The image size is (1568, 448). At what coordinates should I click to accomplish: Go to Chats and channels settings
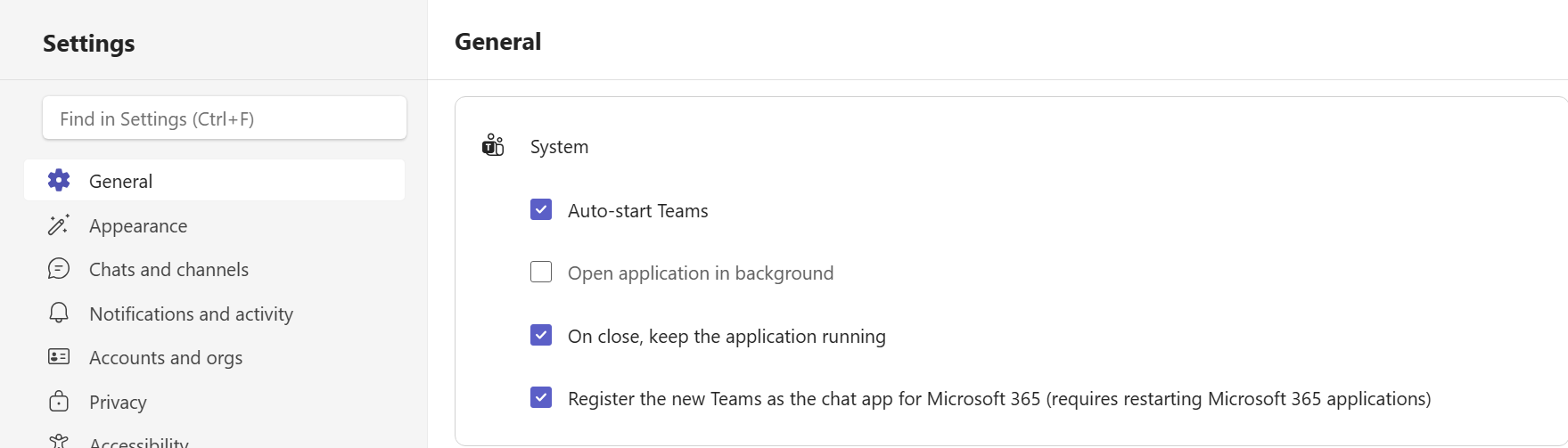point(215,269)
